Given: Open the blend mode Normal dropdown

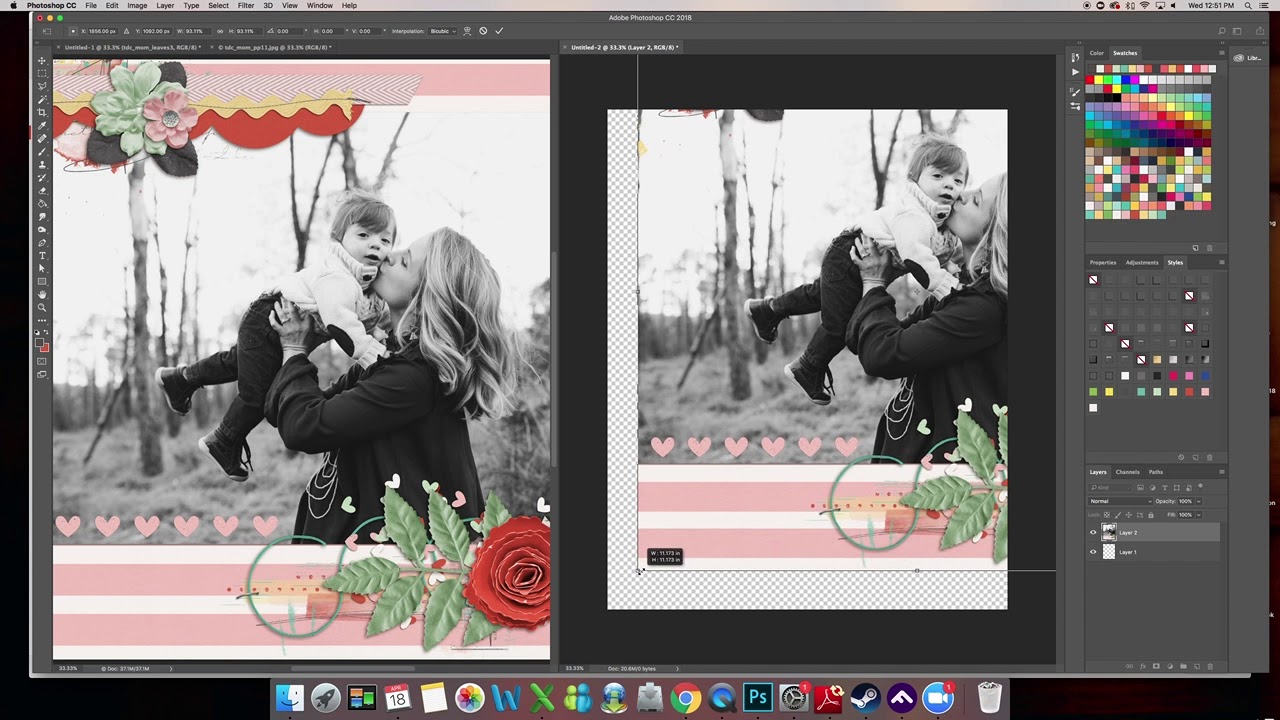Looking at the screenshot, I should tap(1121, 501).
